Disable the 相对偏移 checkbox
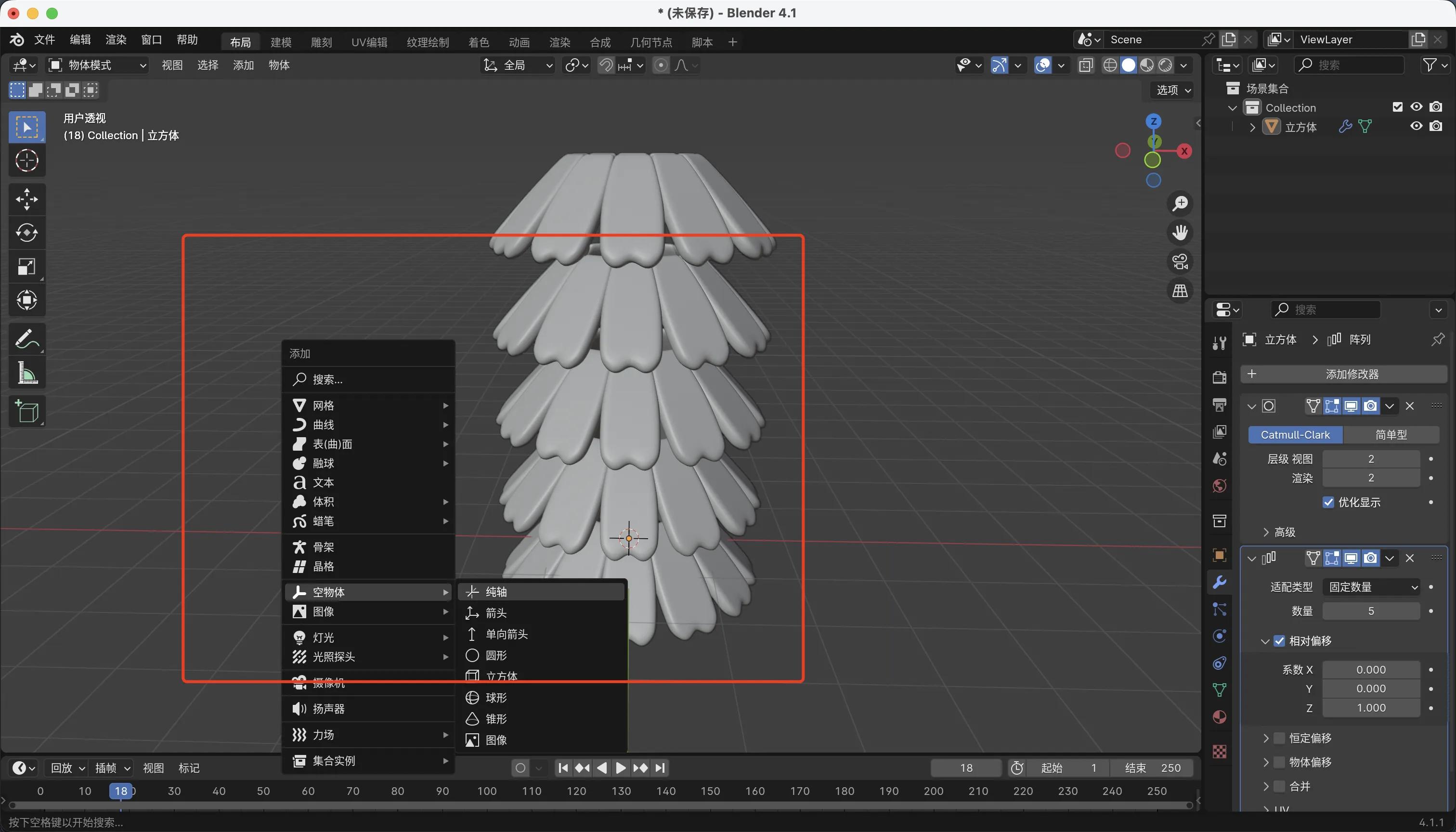 (x=1279, y=641)
